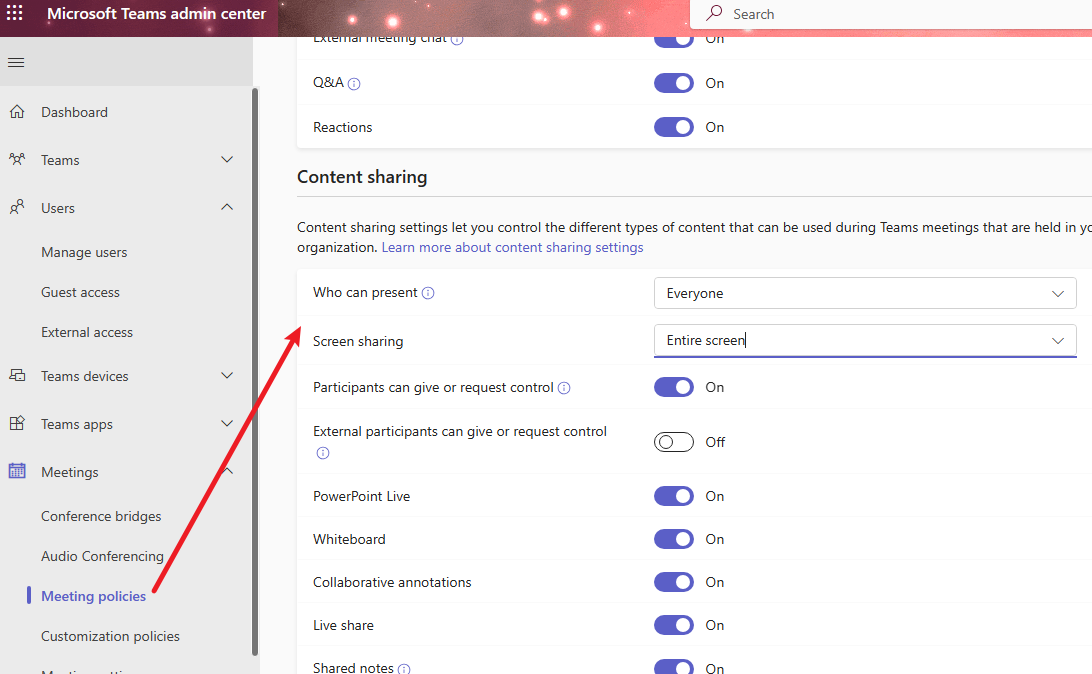Click the Collaborative annotations label
The image size is (1092, 674).
392,582
